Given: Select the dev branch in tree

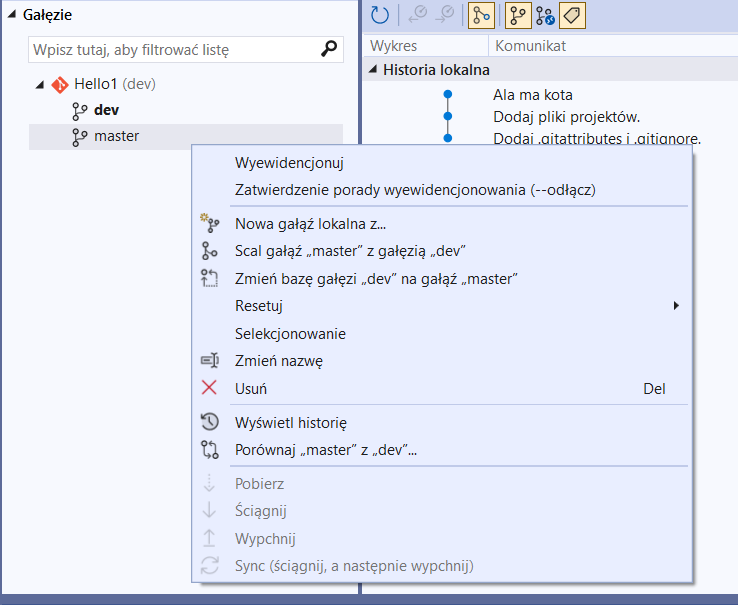Looking at the screenshot, I should point(106,110).
